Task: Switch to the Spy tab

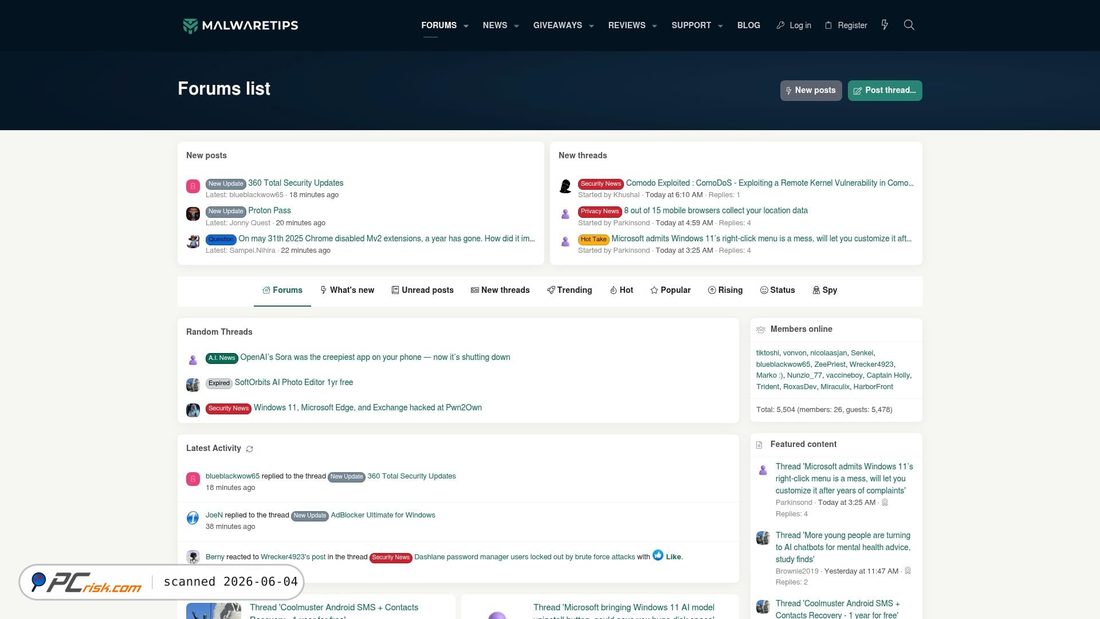Action: click(824, 291)
